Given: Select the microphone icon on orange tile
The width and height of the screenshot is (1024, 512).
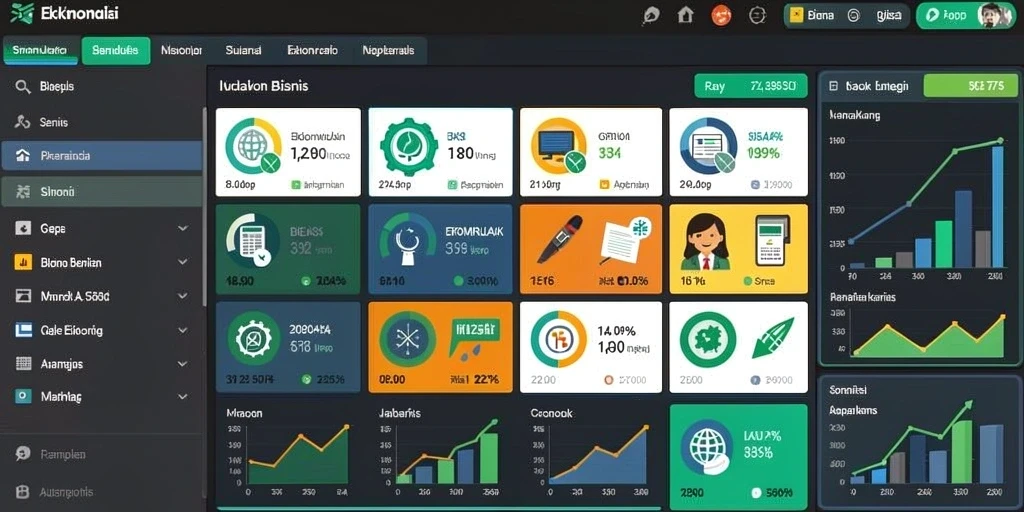Looking at the screenshot, I should click(560, 240).
